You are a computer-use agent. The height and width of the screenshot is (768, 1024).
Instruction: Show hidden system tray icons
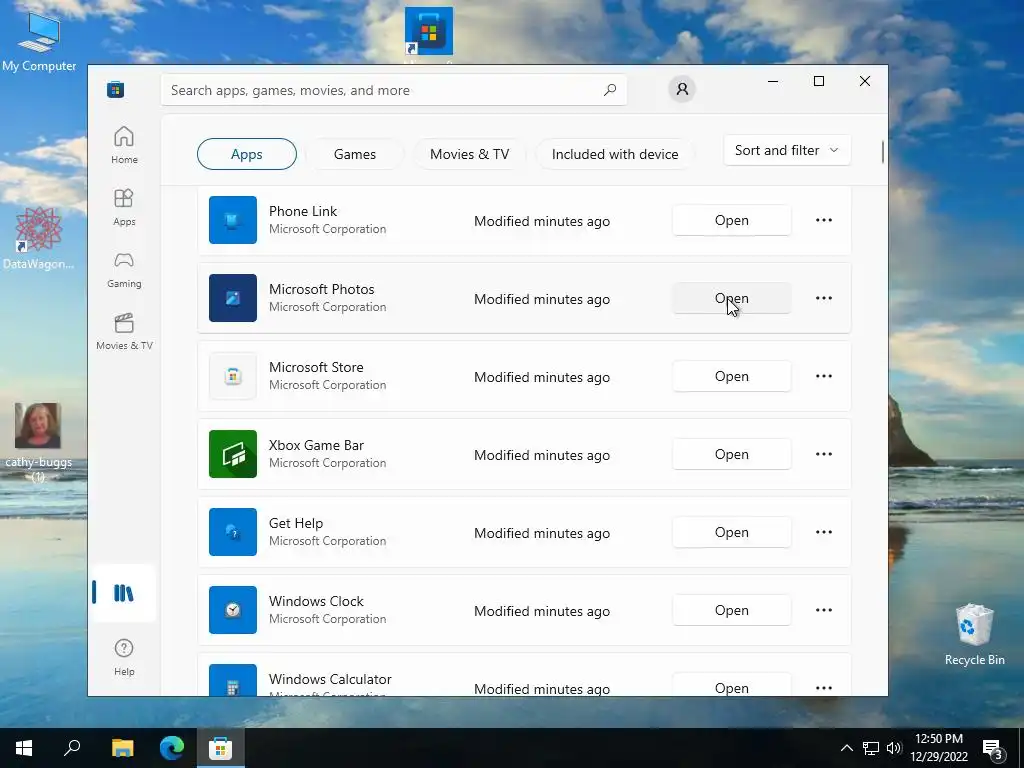[846, 748]
